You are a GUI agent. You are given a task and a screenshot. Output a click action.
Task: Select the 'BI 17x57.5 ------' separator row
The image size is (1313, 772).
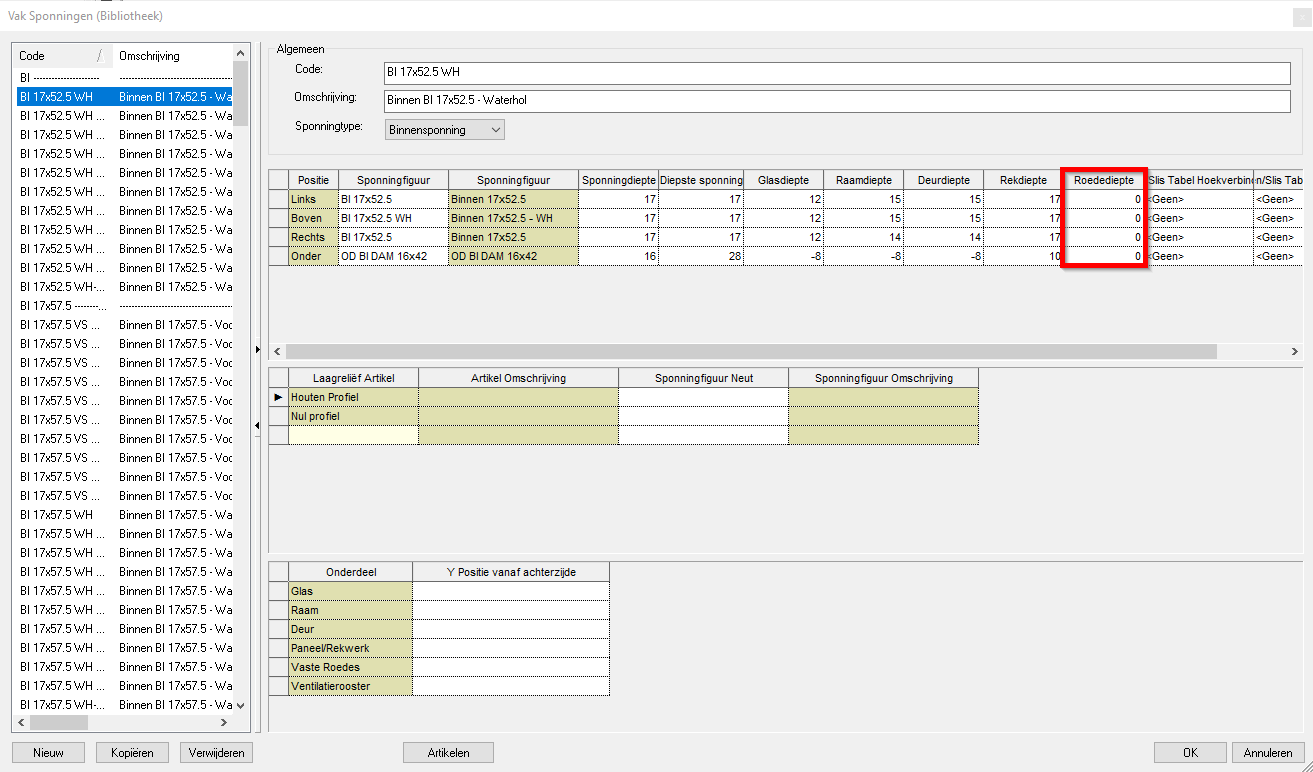click(x=124, y=306)
